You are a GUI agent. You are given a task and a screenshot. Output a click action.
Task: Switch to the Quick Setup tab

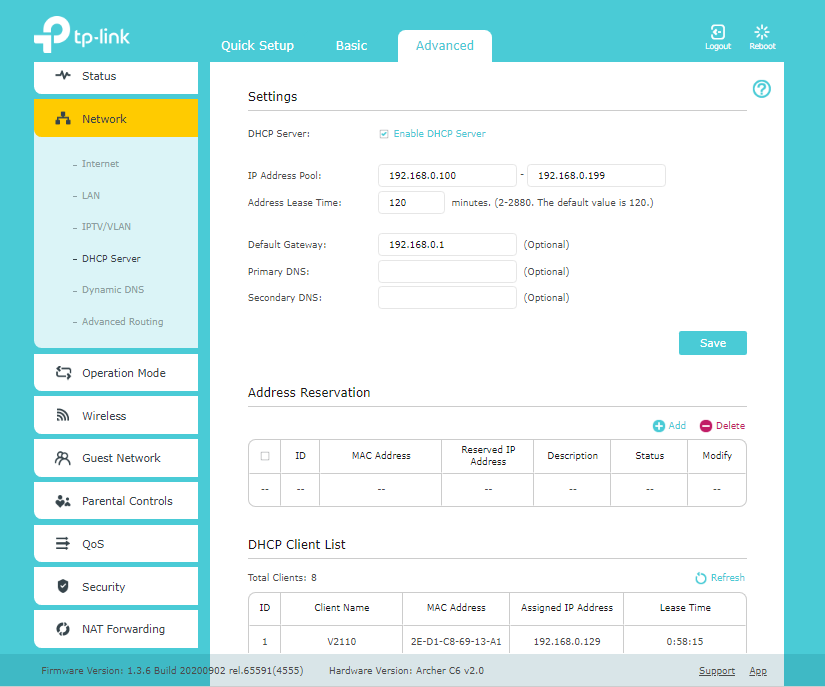(257, 46)
